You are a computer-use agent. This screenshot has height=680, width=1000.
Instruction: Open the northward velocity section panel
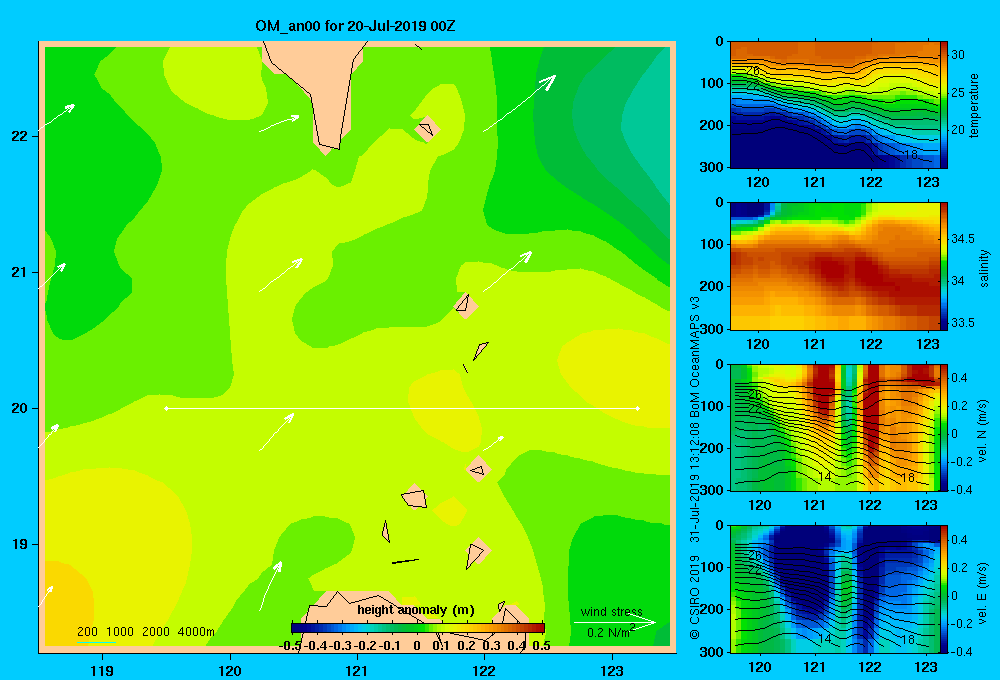point(835,427)
